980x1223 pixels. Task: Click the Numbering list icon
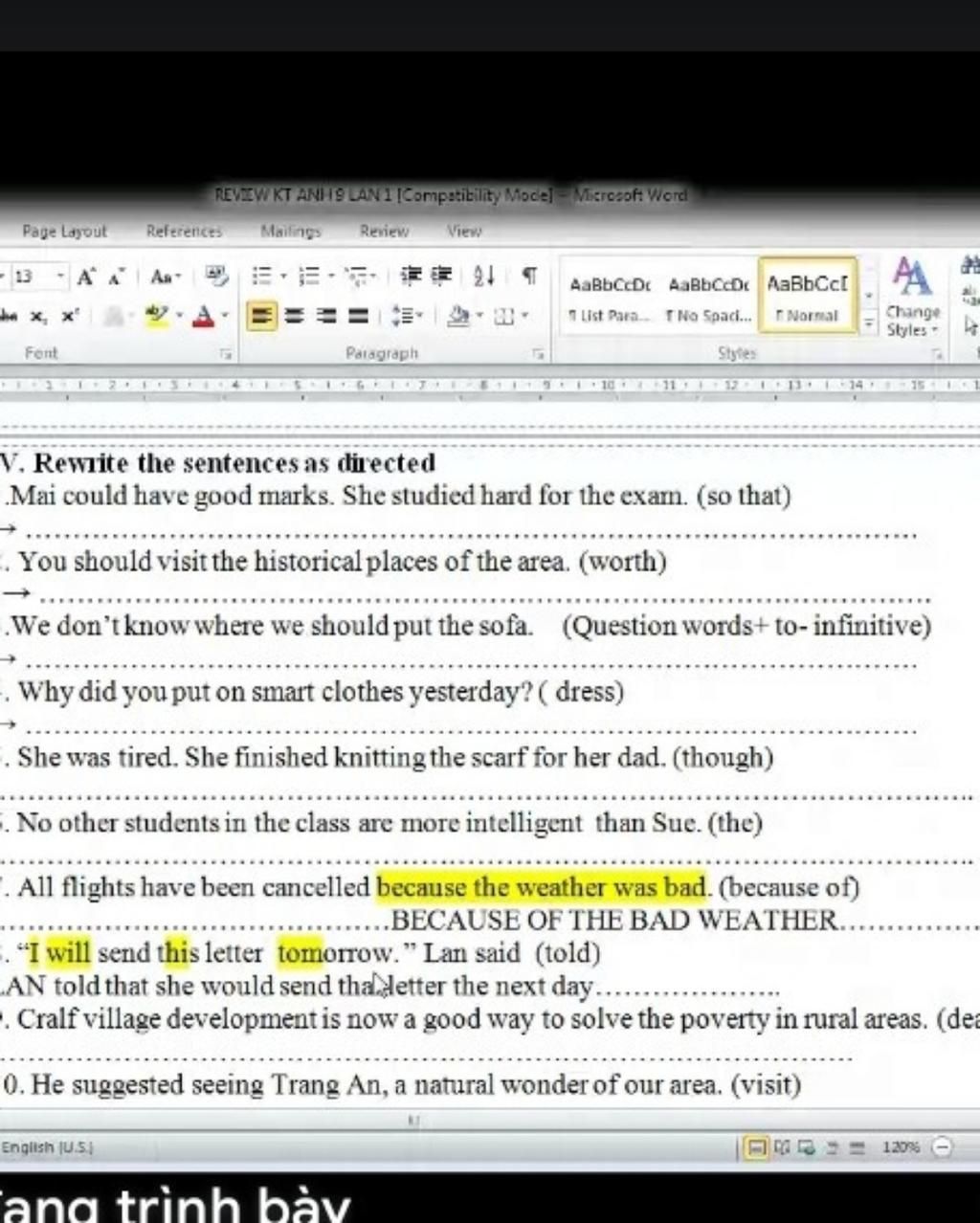310,278
